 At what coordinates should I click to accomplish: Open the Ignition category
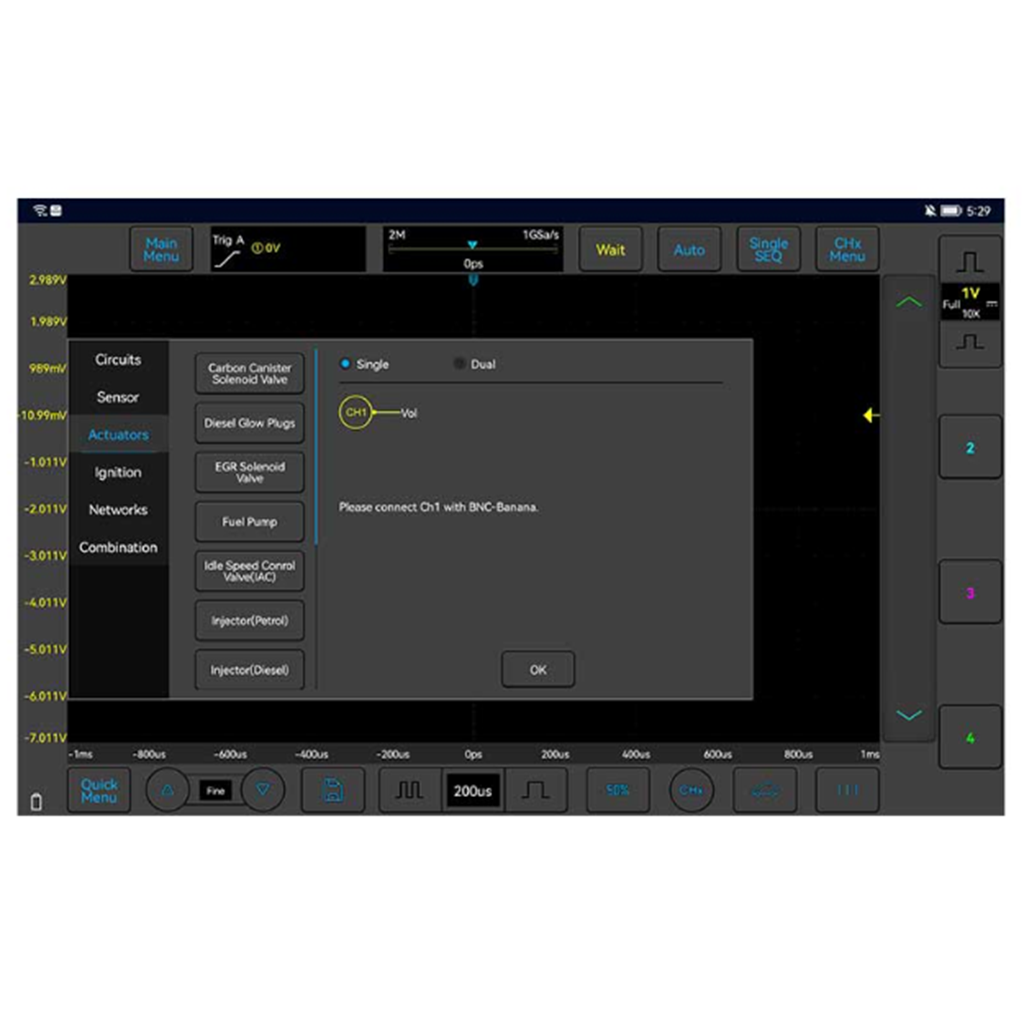[118, 472]
